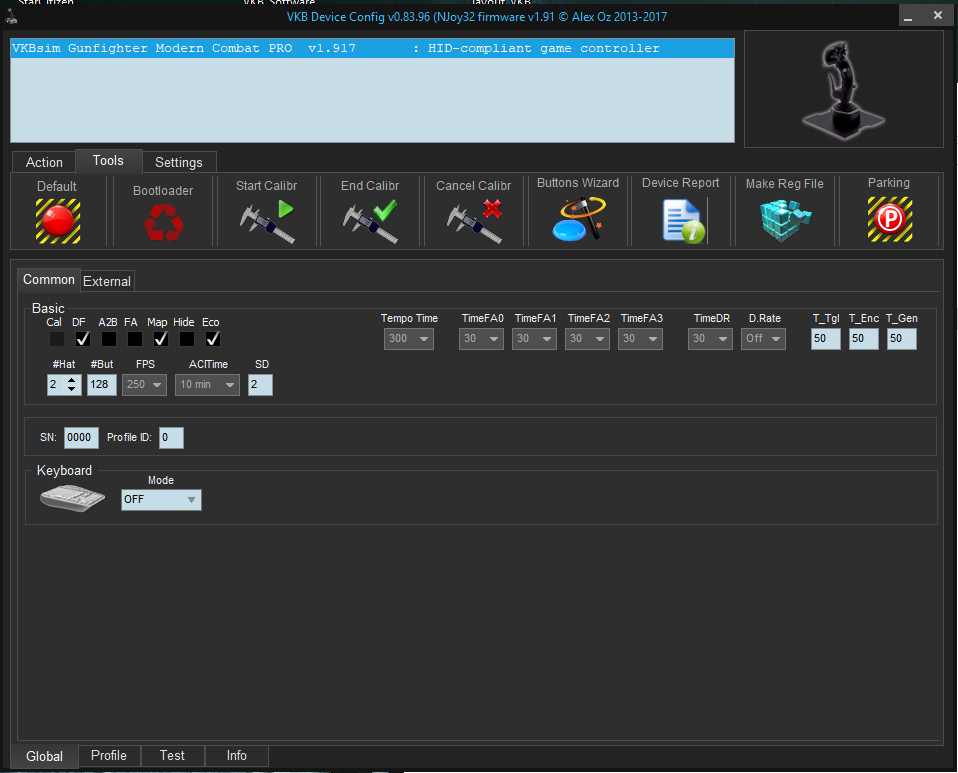Click the #Hat stepper arrows
This screenshot has width=958, height=773.
(71, 384)
